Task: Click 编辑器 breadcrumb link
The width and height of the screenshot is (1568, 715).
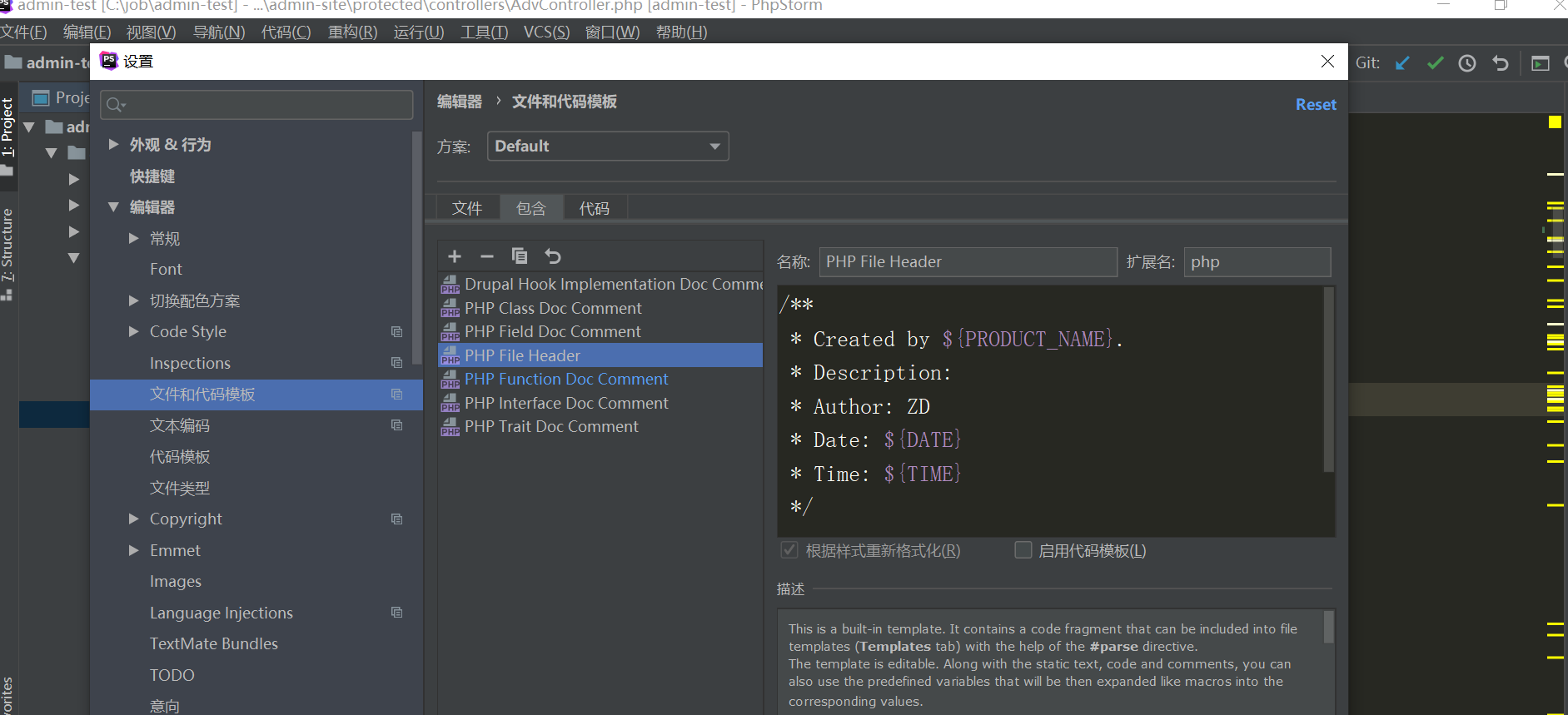Action: tap(460, 102)
